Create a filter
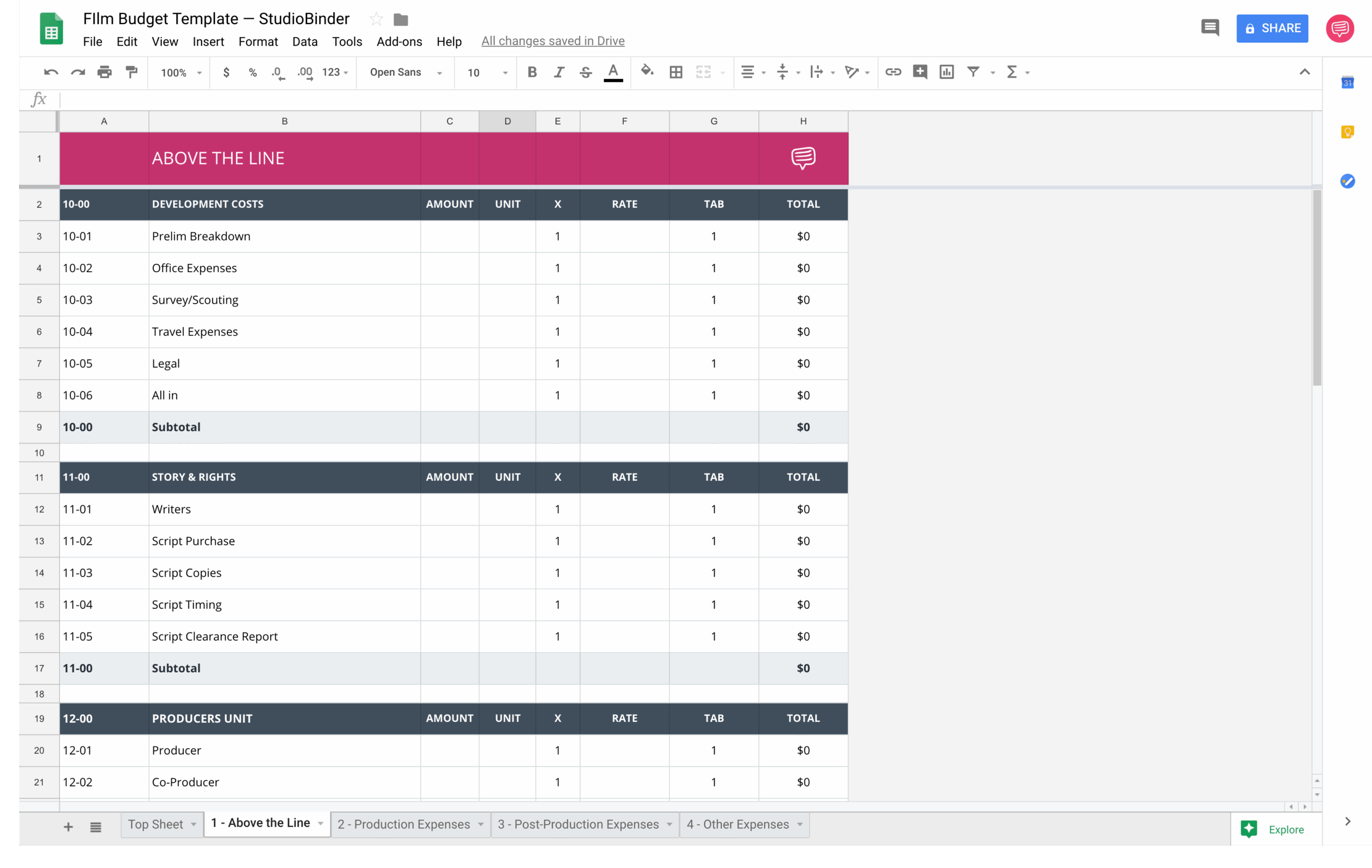The width and height of the screenshot is (1372, 868). click(x=973, y=72)
